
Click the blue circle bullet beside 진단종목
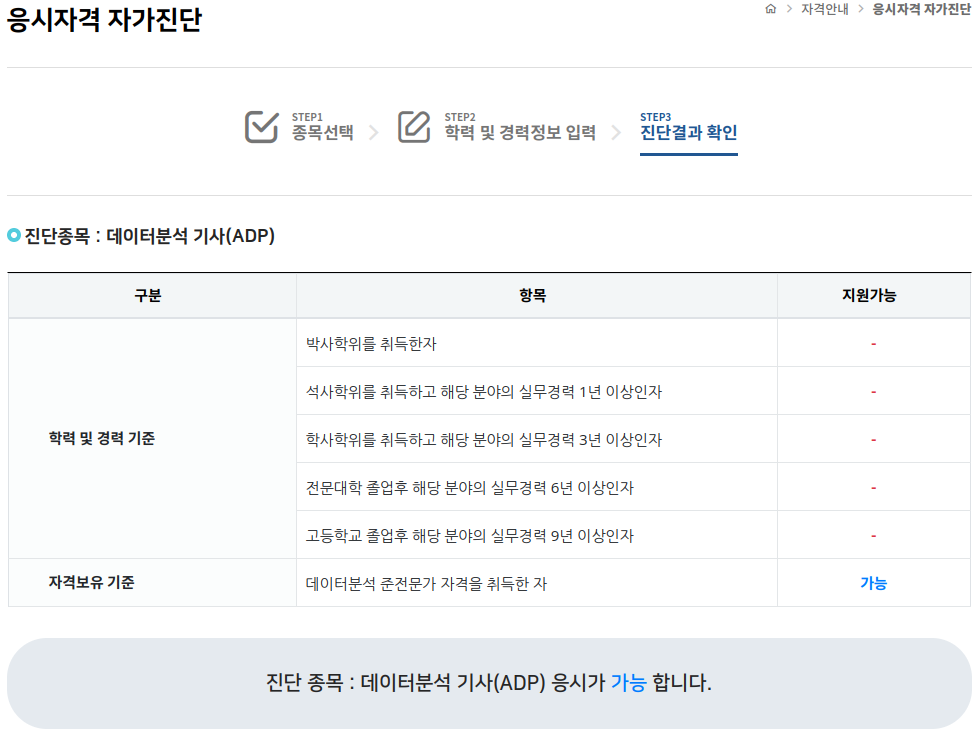(x=14, y=236)
